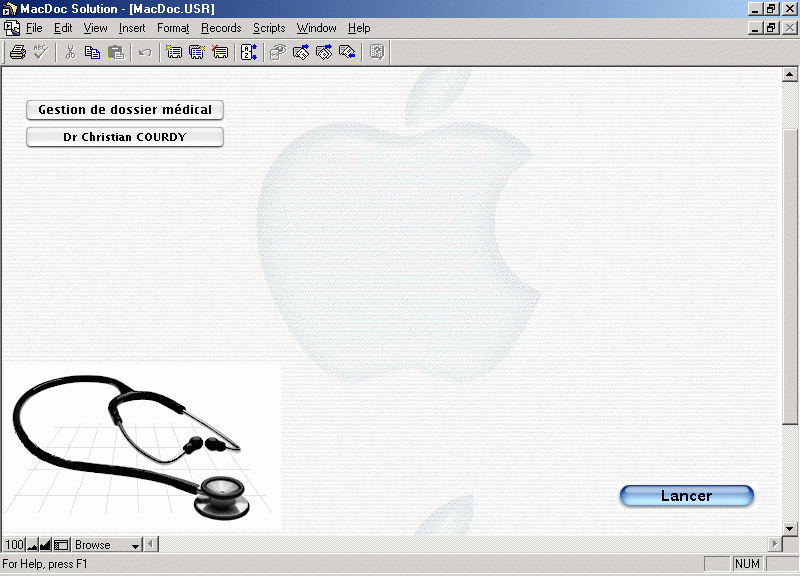Restore the inner MacDoc.USR document window
Screen dimensions: 800x576
tap(771, 28)
